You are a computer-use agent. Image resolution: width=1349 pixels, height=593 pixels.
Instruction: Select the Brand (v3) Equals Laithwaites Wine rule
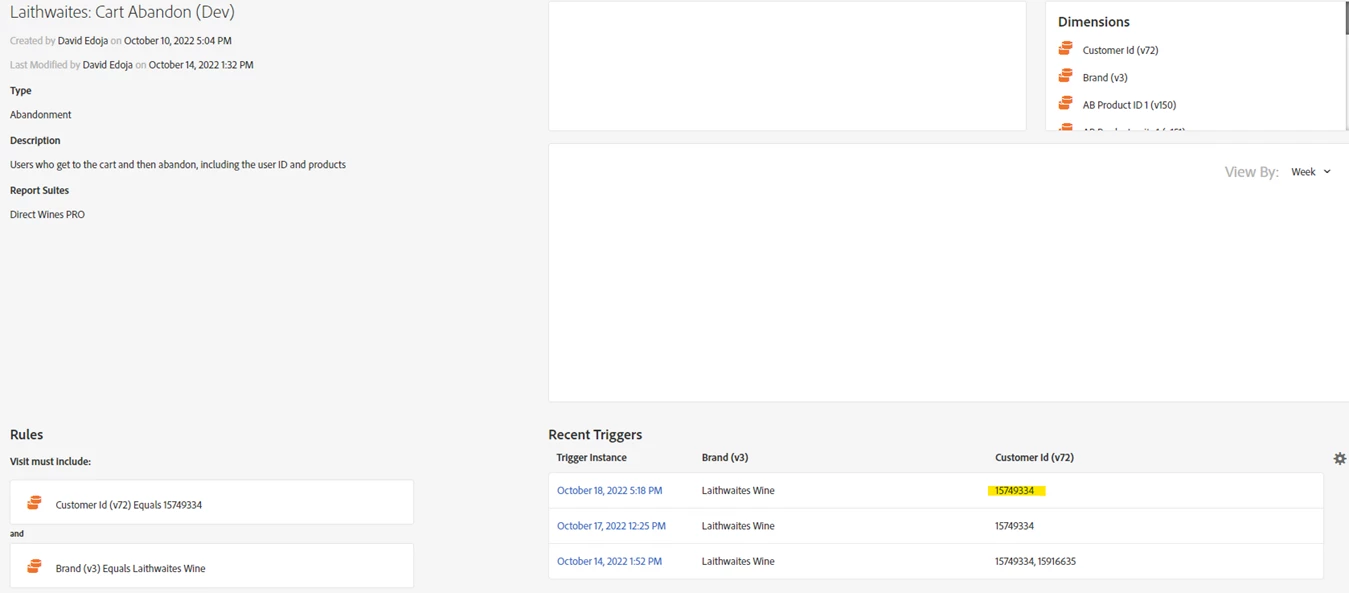pyautogui.click(x=212, y=566)
